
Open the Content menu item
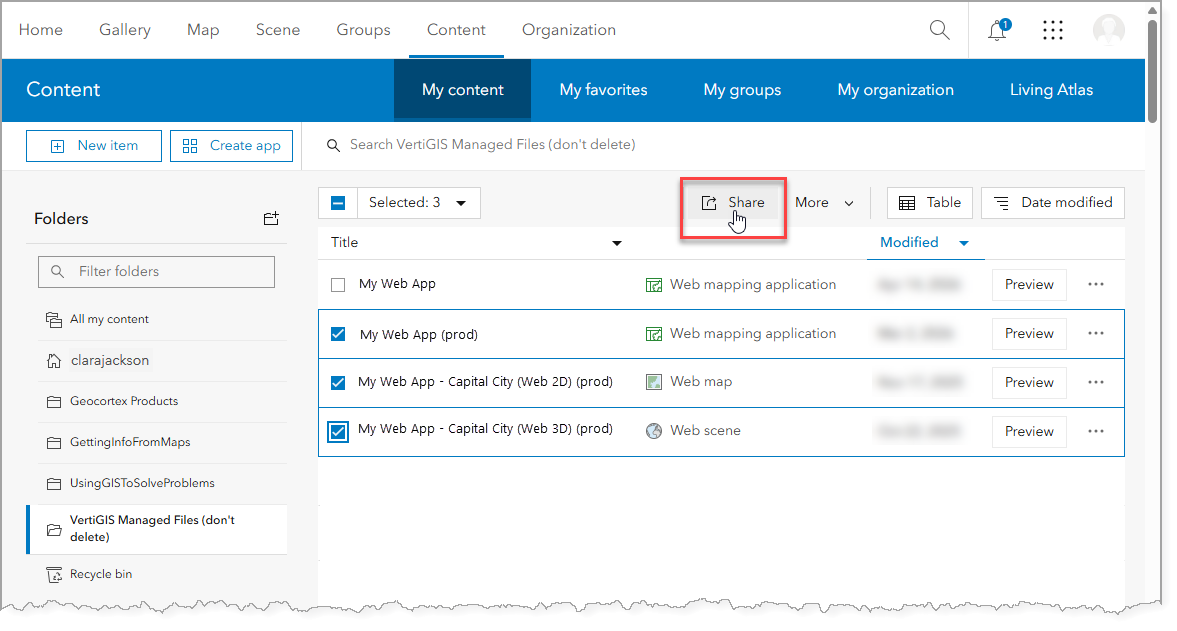[456, 30]
